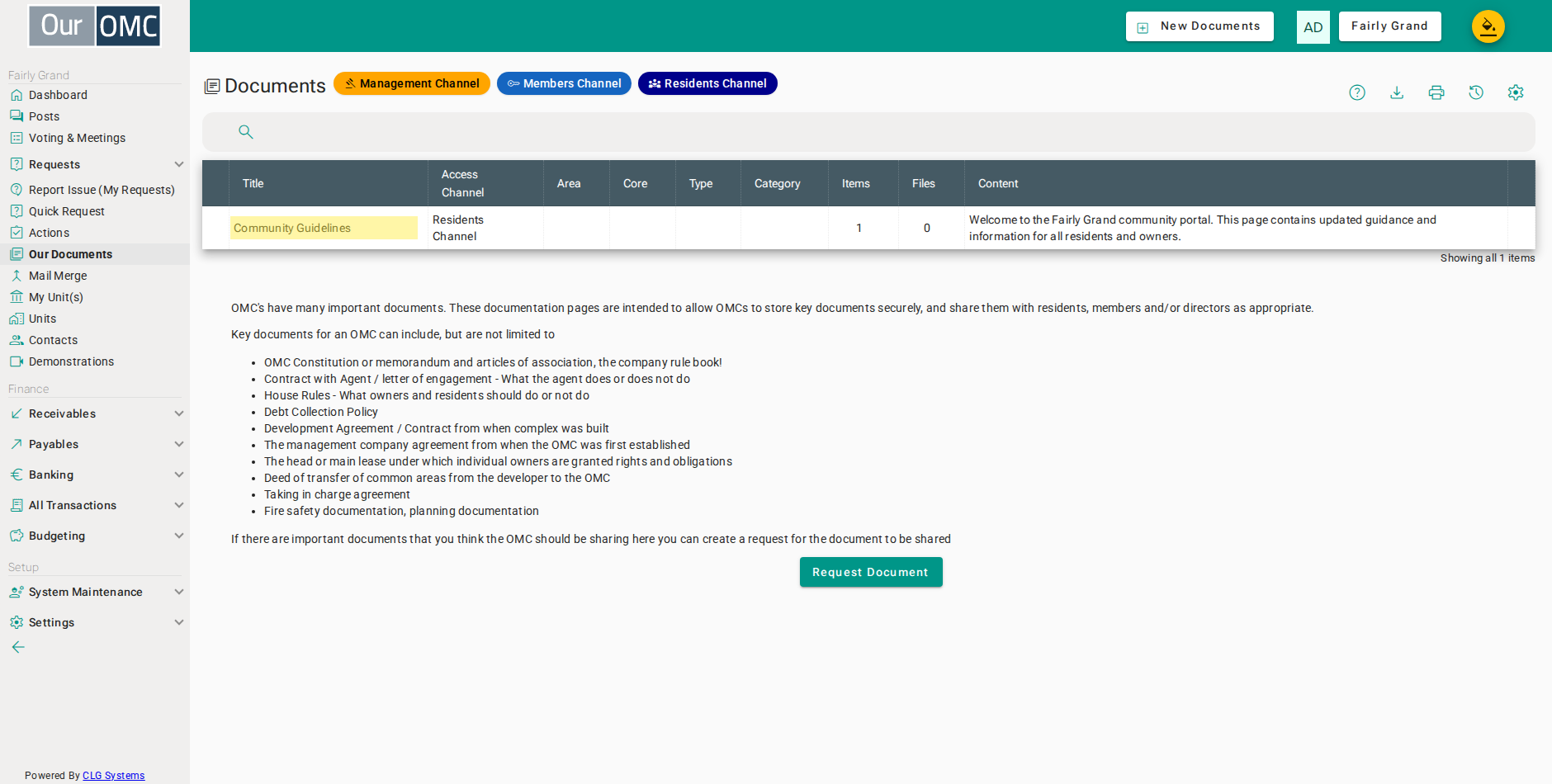The width and height of the screenshot is (1552, 784).
Task: Print the documents page
Action: pyautogui.click(x=1436, y=92)
